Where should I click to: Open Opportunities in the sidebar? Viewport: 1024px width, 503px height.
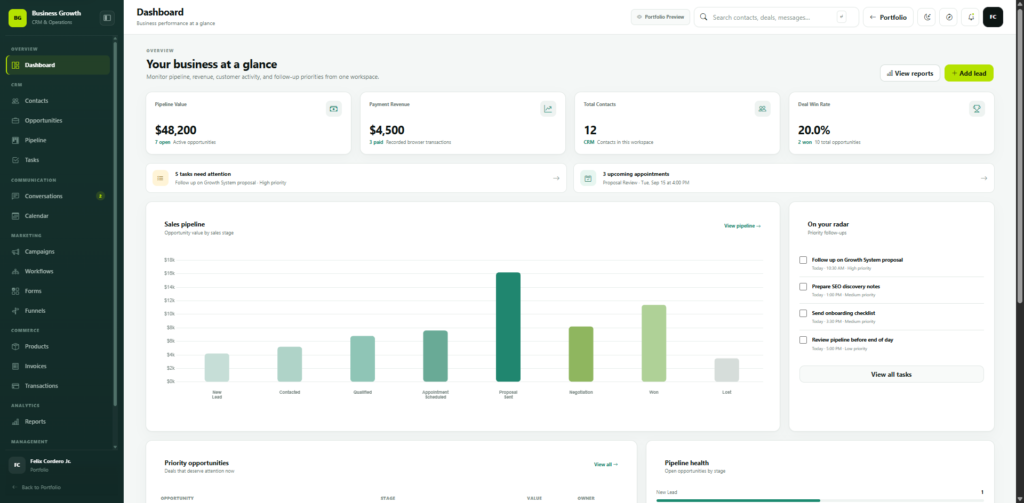point(58,120)
